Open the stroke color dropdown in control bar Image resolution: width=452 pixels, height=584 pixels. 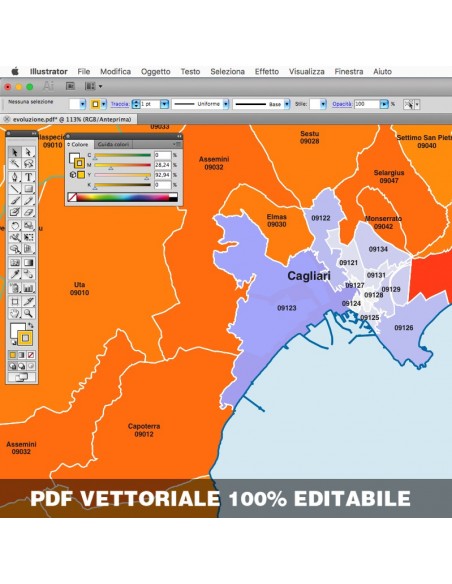coord(104,104)
